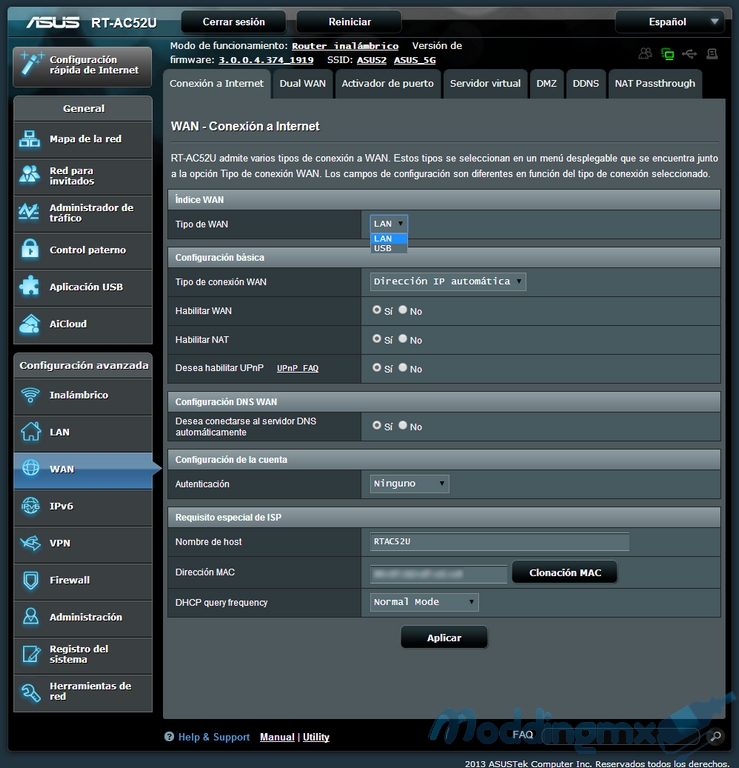Viewport: 739px width, 768px height.
Task: Click the FAQ search magnifier icon
Action: pyautogui.click(x=715, y=736)
